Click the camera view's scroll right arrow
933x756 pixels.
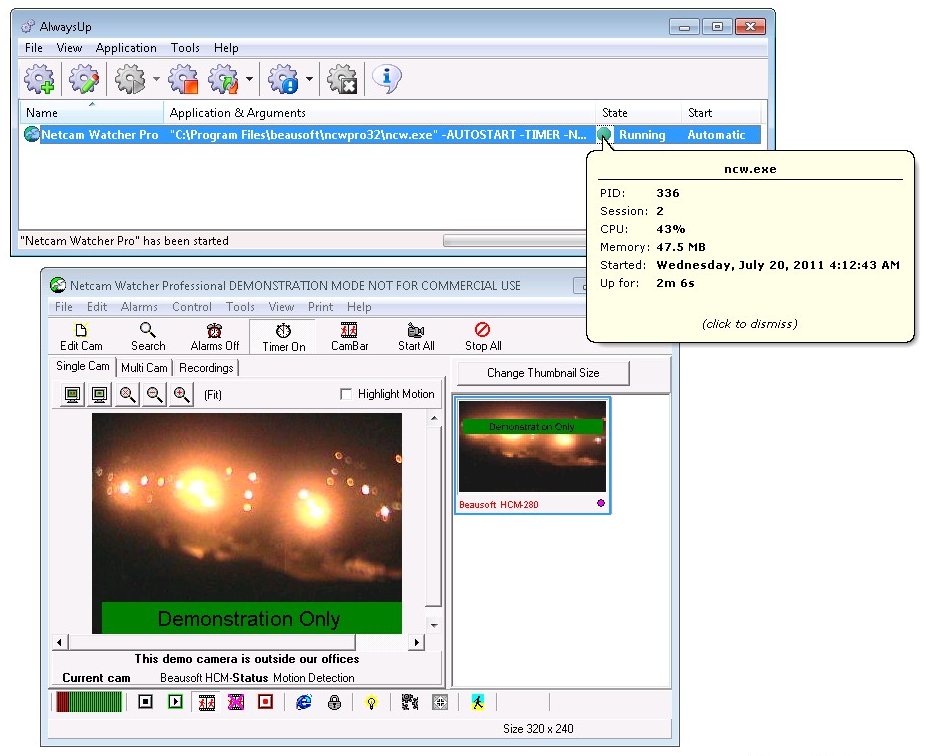point(417,642)
